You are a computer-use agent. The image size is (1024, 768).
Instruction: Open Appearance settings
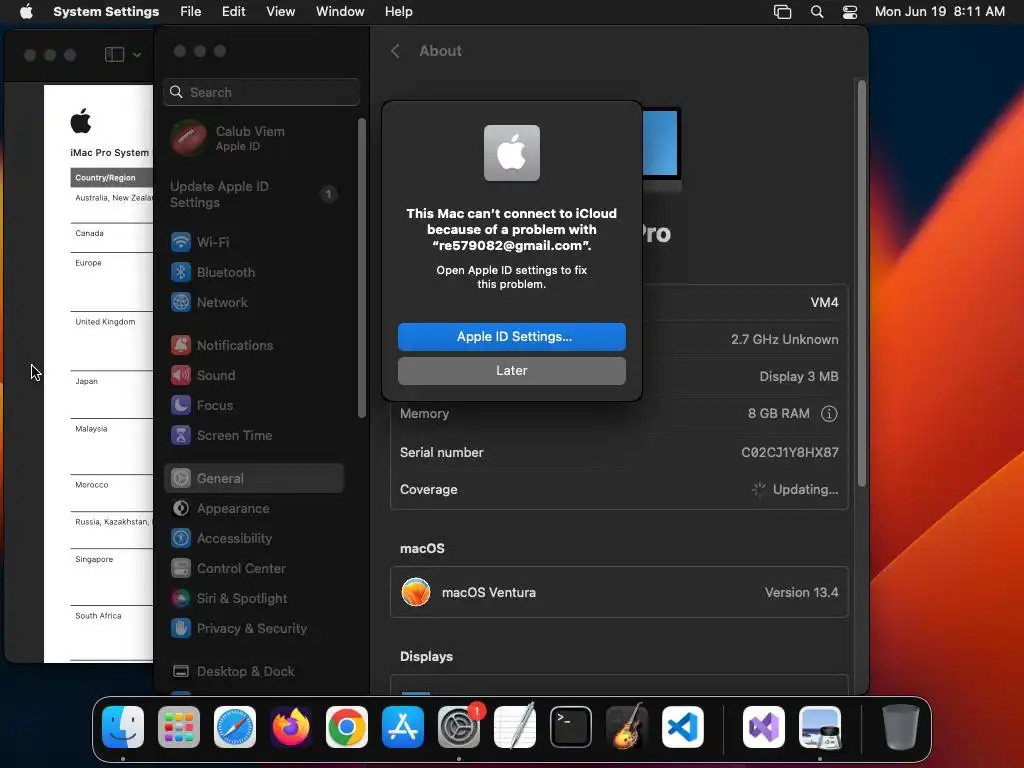pos(253,509)
